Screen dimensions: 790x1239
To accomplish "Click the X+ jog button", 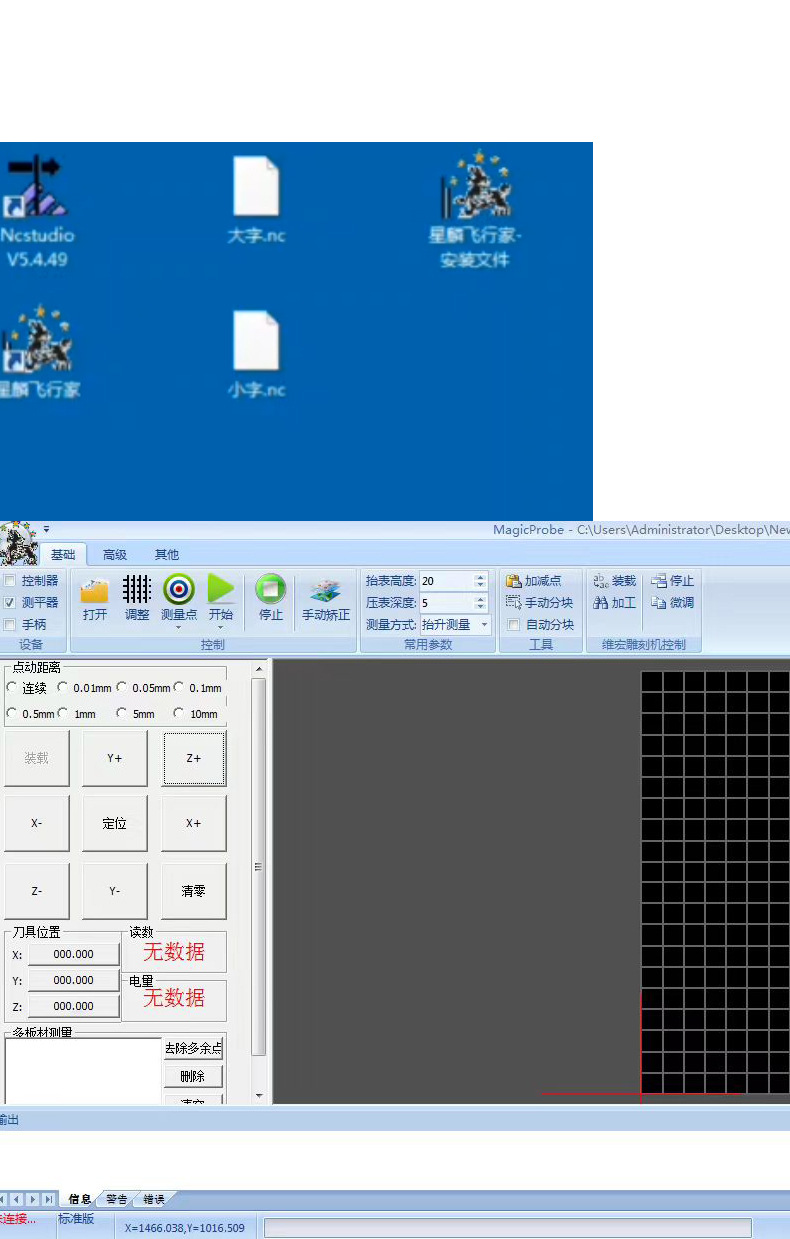I will [x=194, y=824].
